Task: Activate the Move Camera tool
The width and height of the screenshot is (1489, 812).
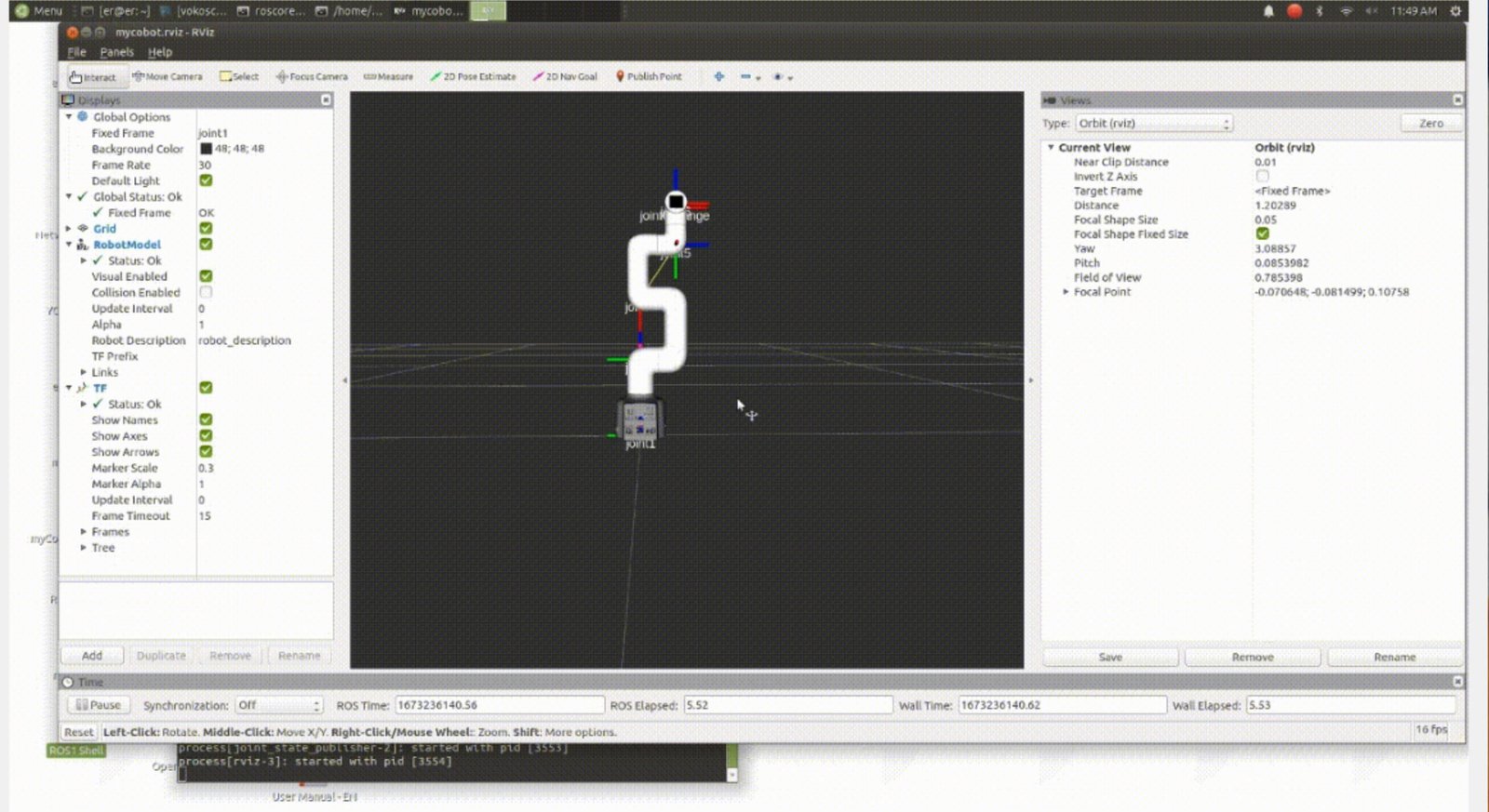Action: click(168, 76)
